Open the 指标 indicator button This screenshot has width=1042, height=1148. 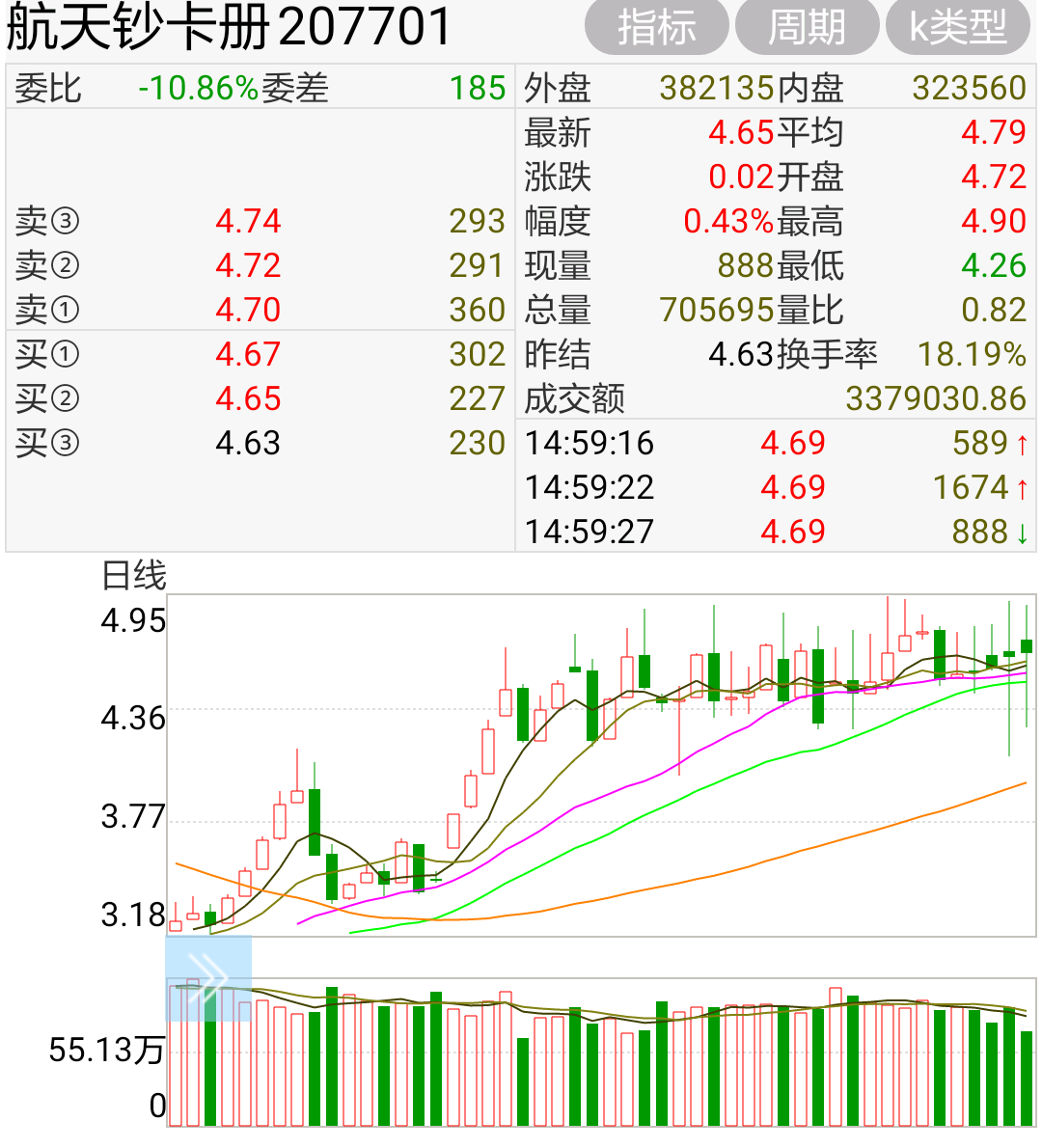click(656, 27)
